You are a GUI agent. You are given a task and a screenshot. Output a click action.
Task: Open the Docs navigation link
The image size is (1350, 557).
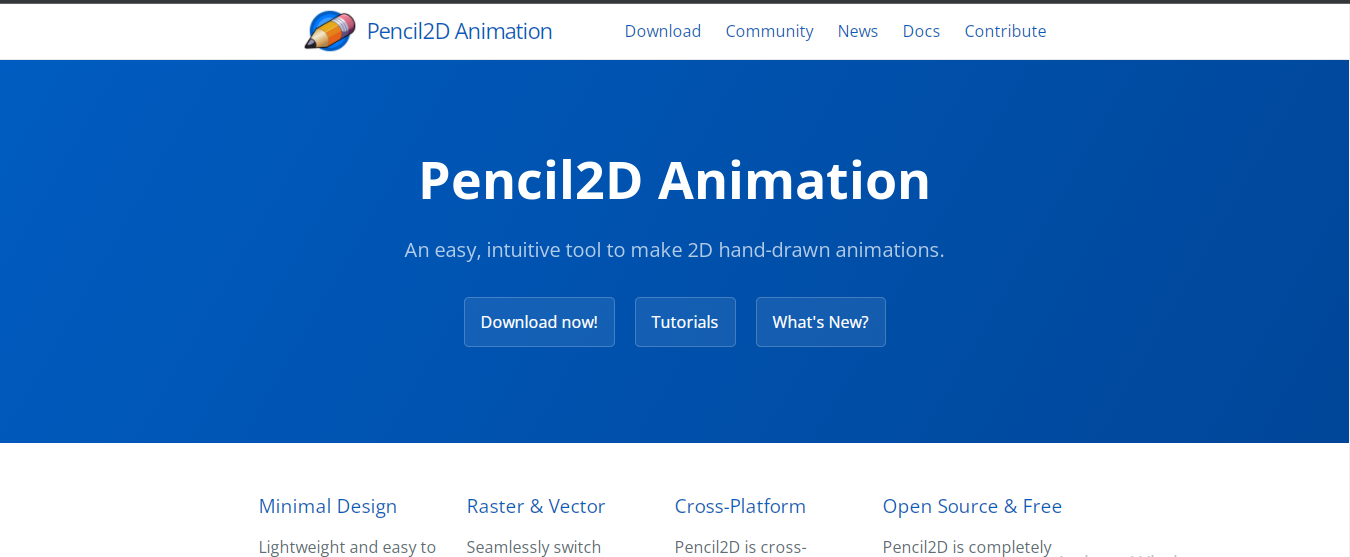921,31
